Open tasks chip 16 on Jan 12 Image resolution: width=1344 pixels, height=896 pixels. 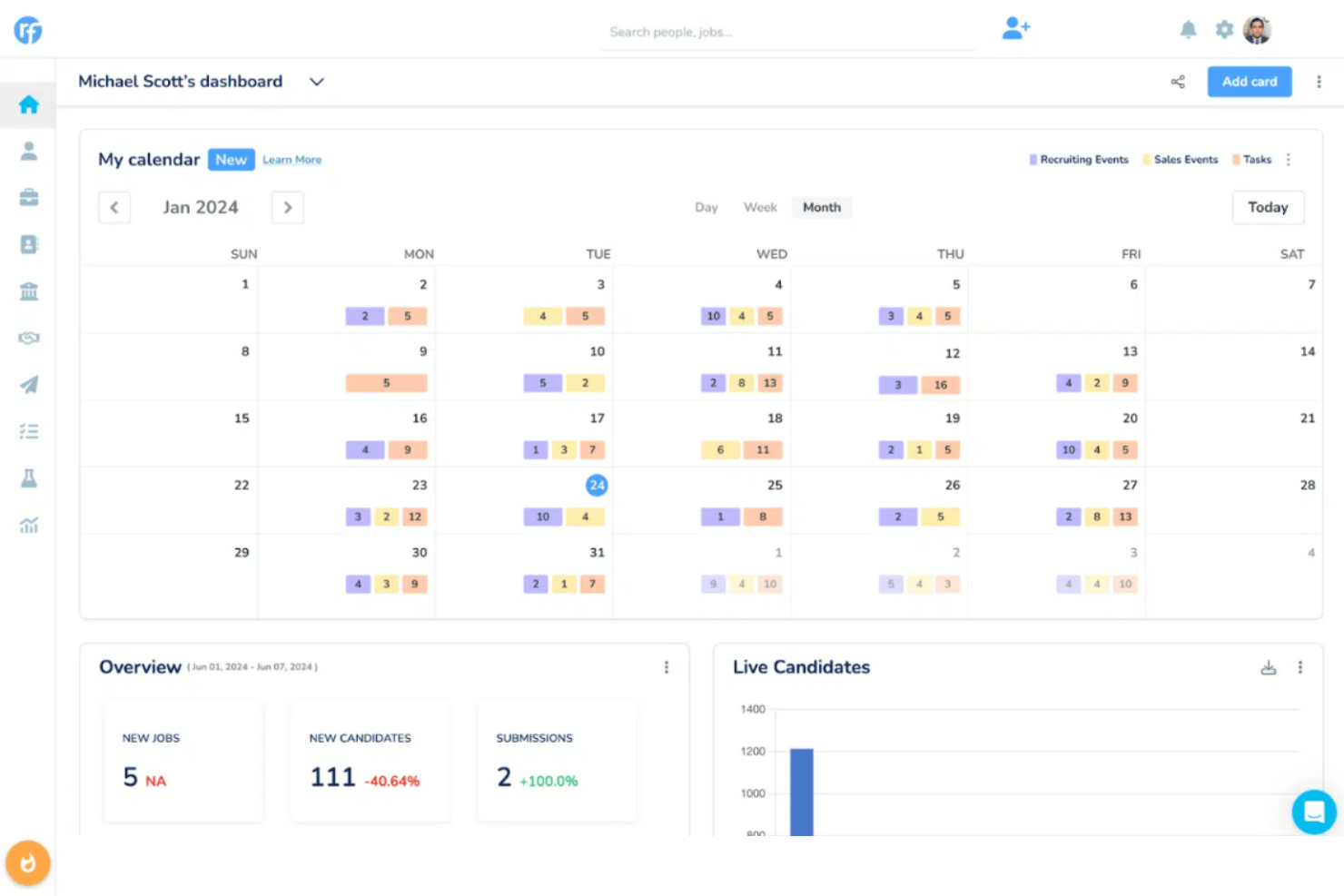(x=941, y=385)
